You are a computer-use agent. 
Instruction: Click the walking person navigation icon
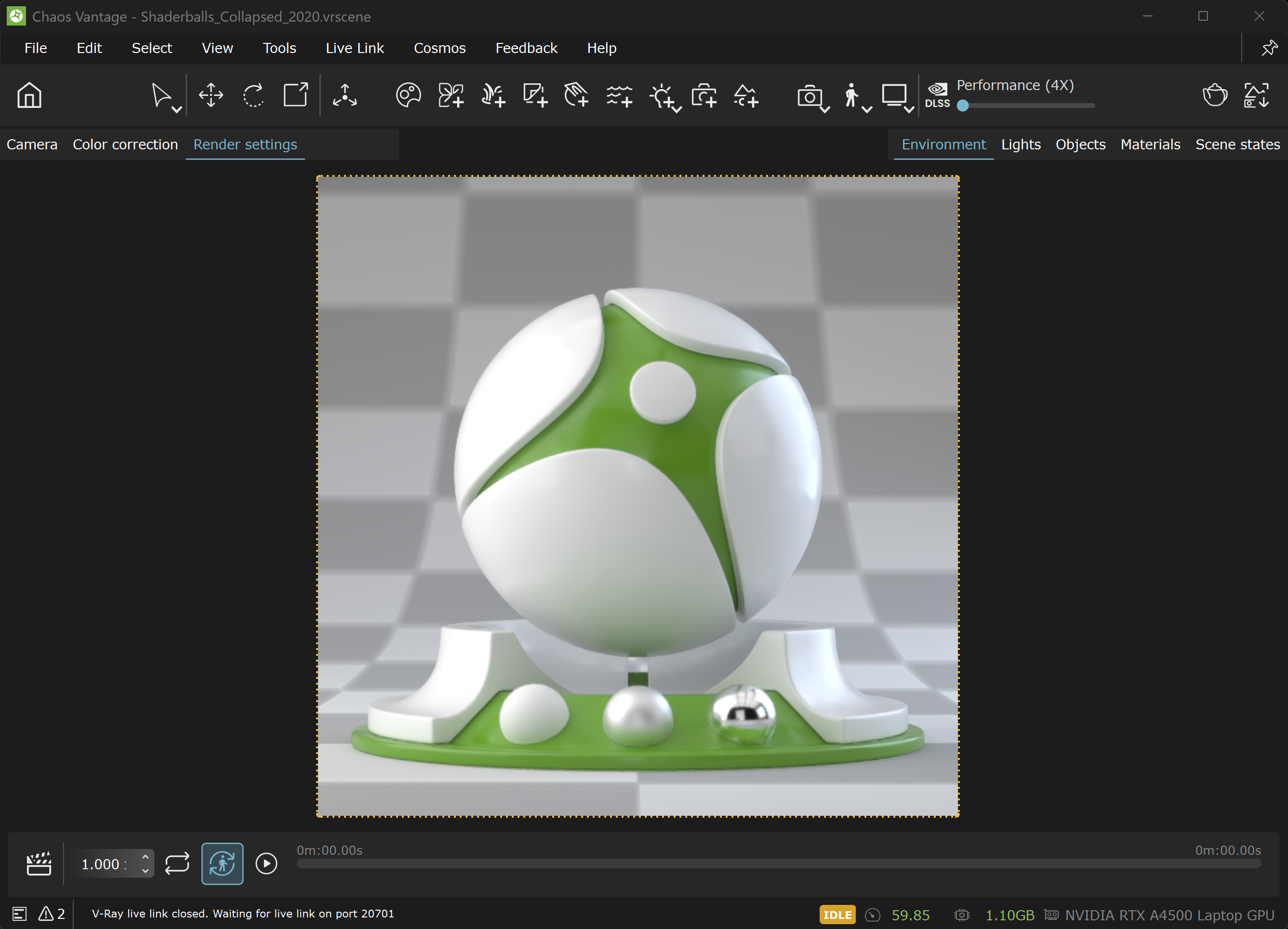851,95
